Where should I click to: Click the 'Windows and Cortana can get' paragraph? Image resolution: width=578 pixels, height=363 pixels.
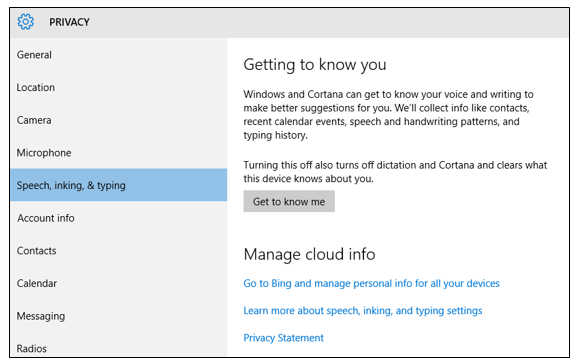(x=388, y=115)
